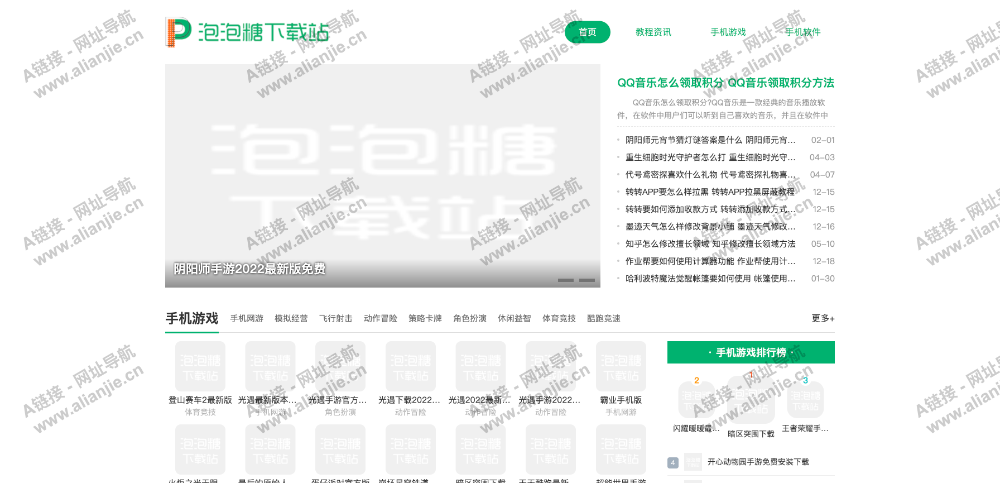1000x483 pixels.
Task: Go to the 首页 navigation tab
Action: pos(587,32)
